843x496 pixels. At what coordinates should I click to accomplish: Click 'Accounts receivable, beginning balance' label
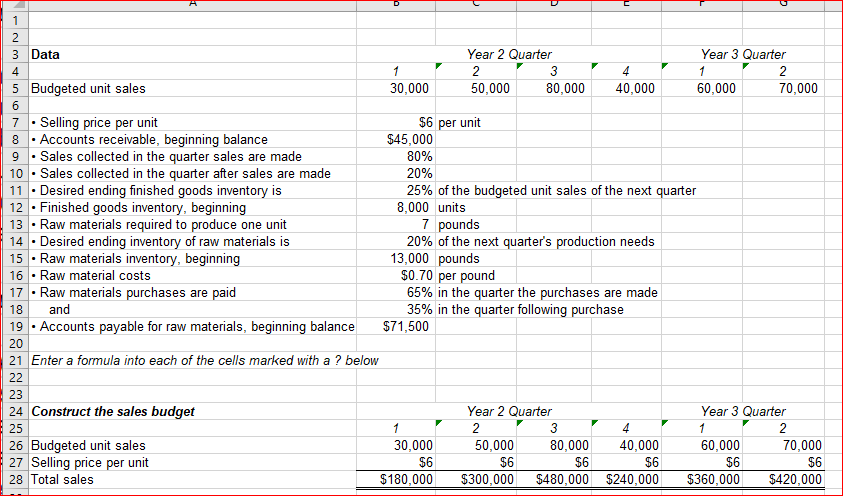click(x=149, y=140)
